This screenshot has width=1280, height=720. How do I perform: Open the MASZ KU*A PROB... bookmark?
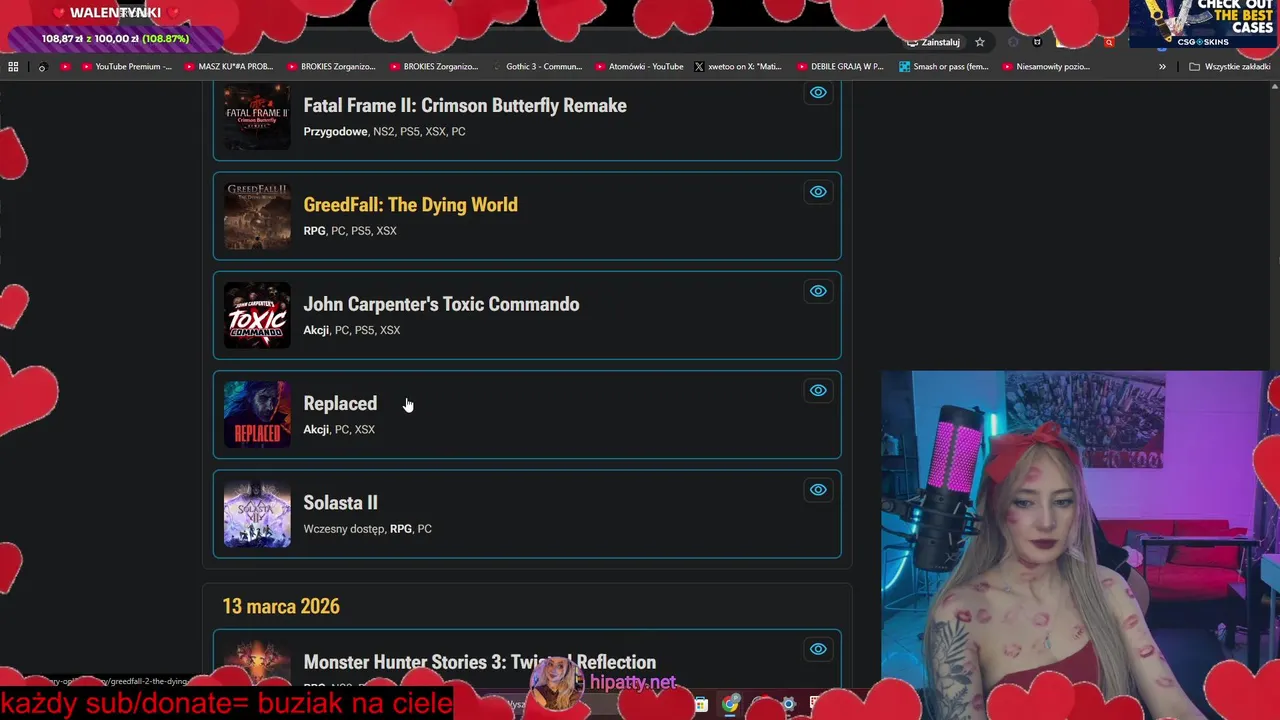coord(229,67)
